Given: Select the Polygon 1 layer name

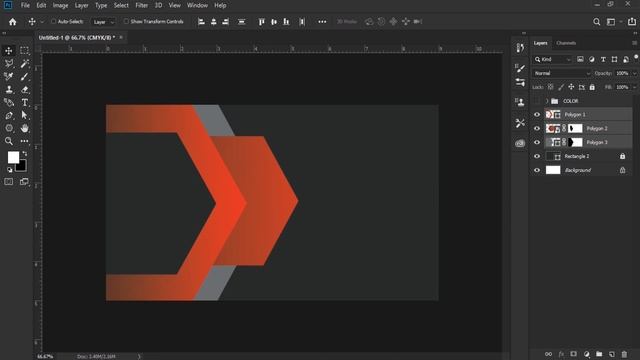Looking at the screenshot, I should pyautogui.click(x=575, y=115).
